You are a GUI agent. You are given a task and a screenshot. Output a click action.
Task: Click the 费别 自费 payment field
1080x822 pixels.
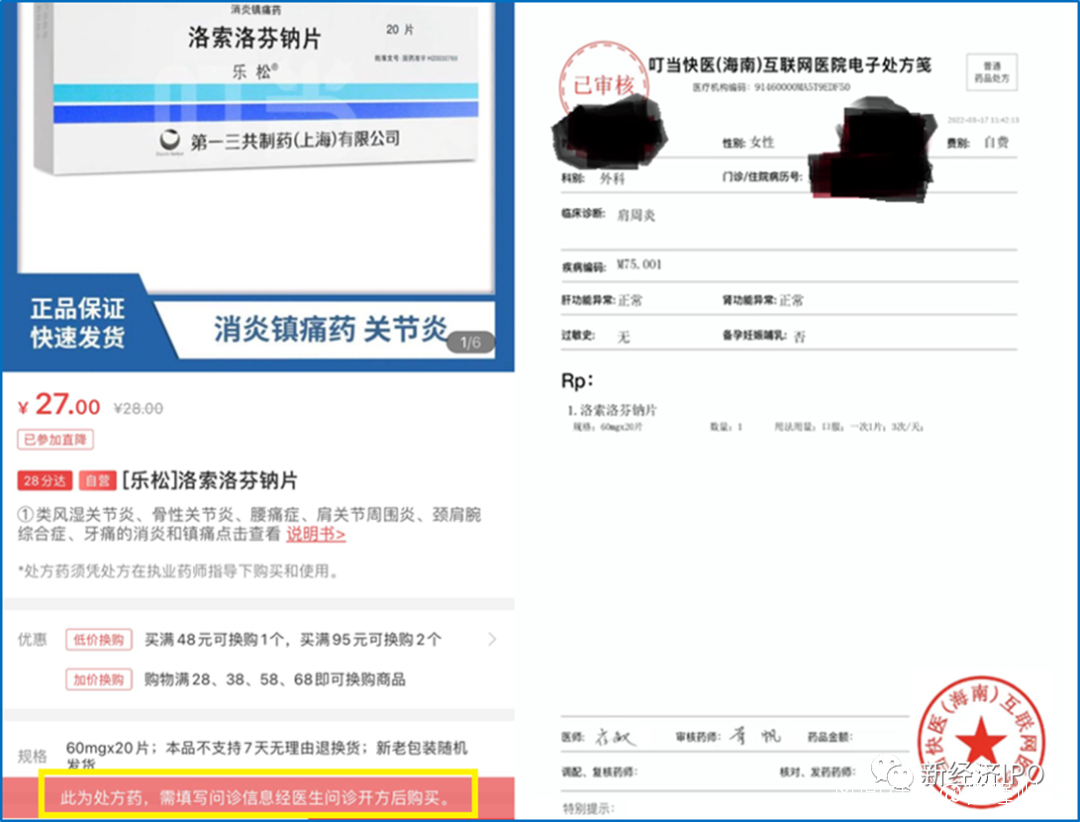coord(978,143)
